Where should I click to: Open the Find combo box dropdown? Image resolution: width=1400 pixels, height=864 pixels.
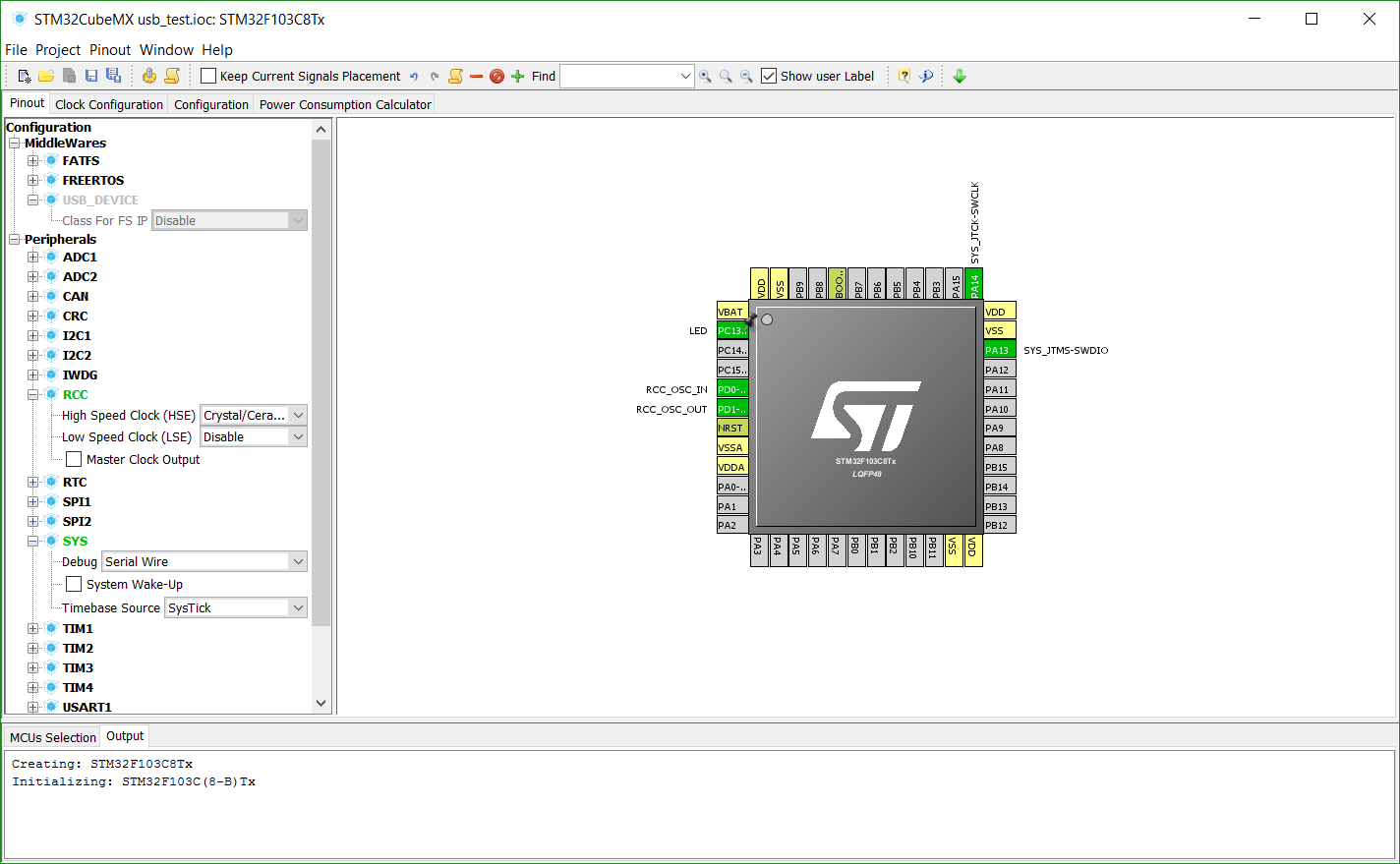tap(685, 76)
